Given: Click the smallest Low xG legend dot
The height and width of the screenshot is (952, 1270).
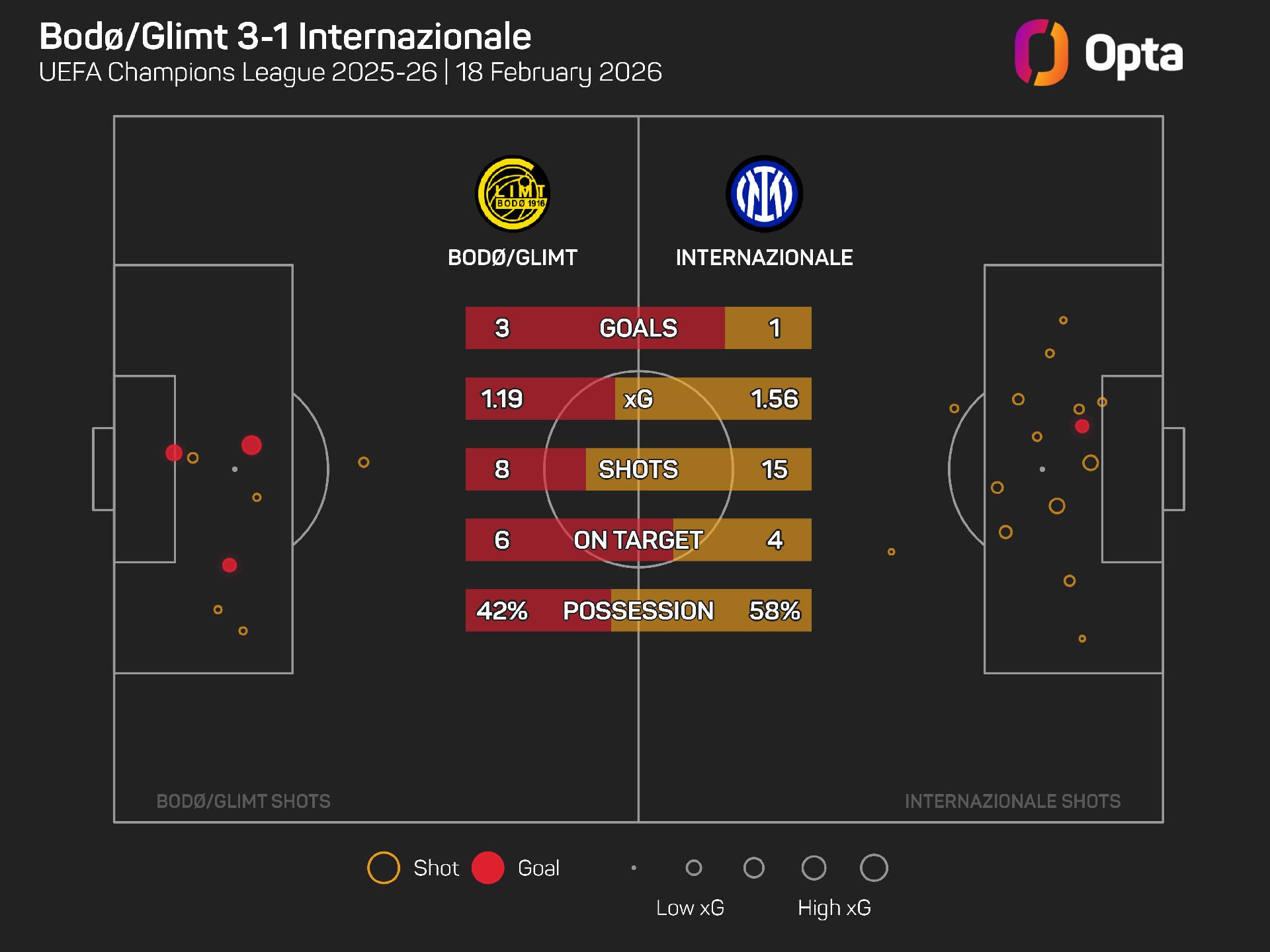Looking at the screenshot, I should pos(634,868).
